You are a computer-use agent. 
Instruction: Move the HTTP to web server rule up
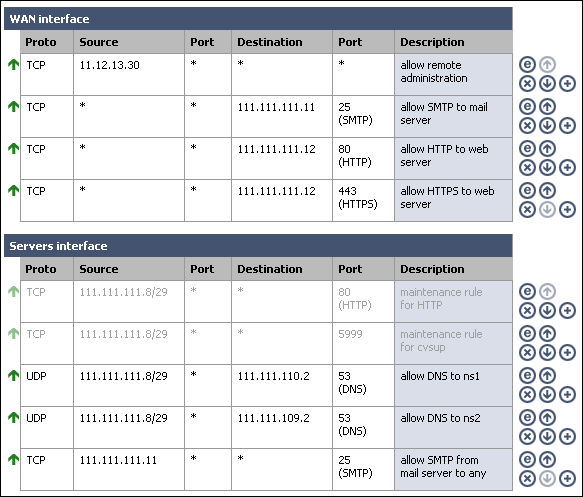(547, 149)
